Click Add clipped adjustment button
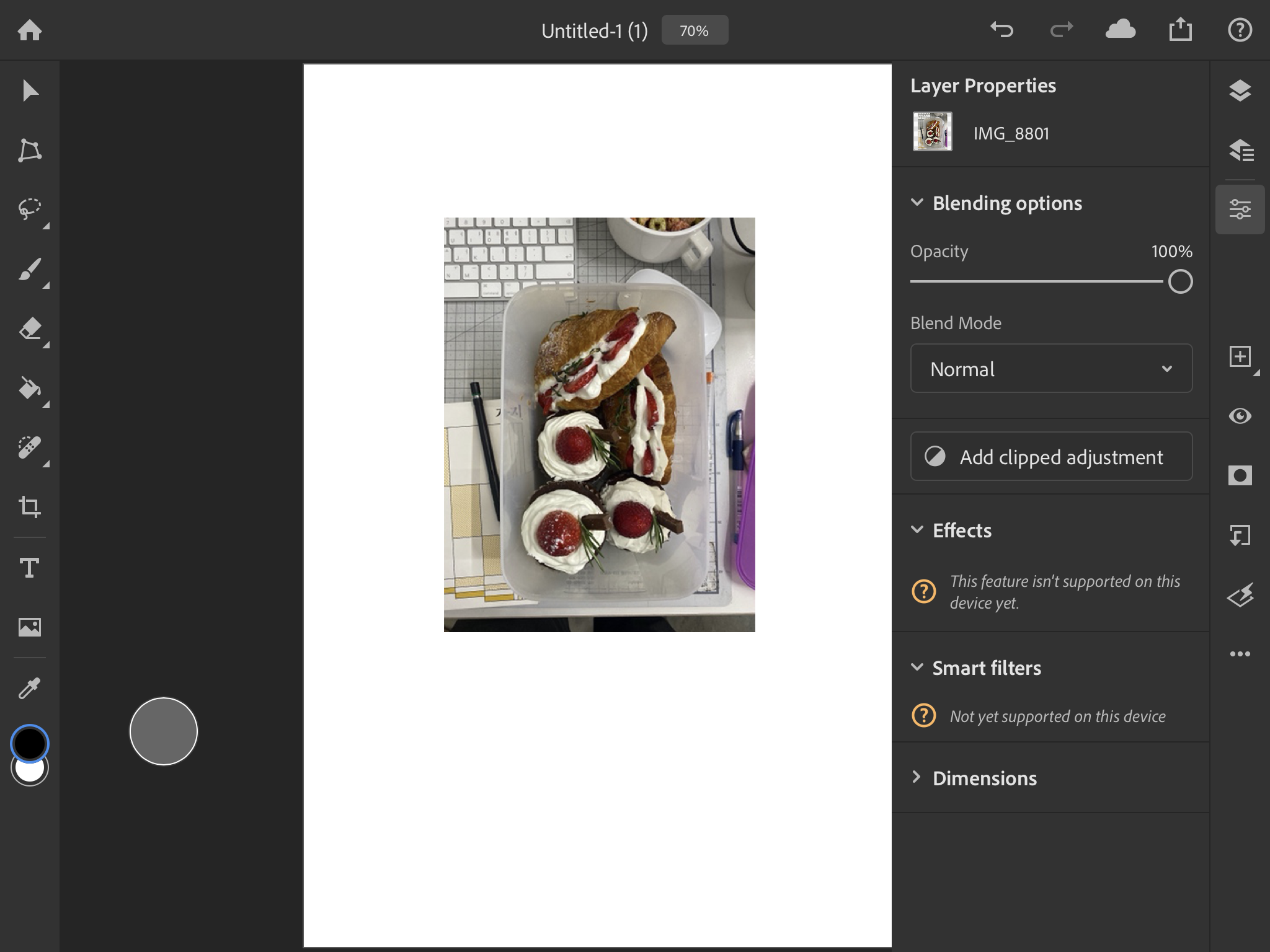 [1051, 457]
